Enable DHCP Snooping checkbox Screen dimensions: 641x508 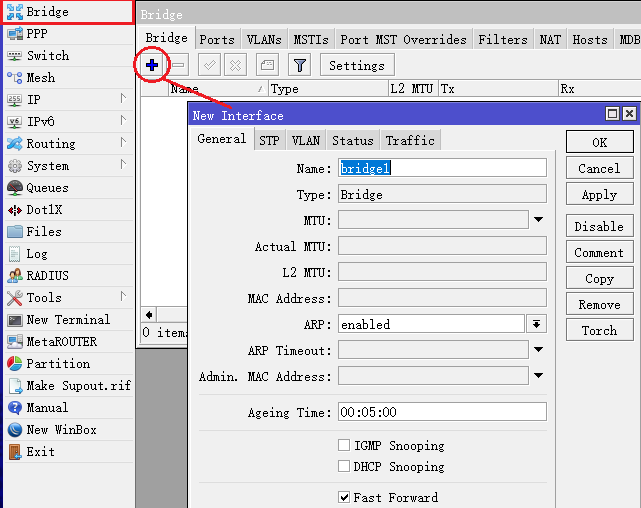pyautogui.click(x=345, y=467)
